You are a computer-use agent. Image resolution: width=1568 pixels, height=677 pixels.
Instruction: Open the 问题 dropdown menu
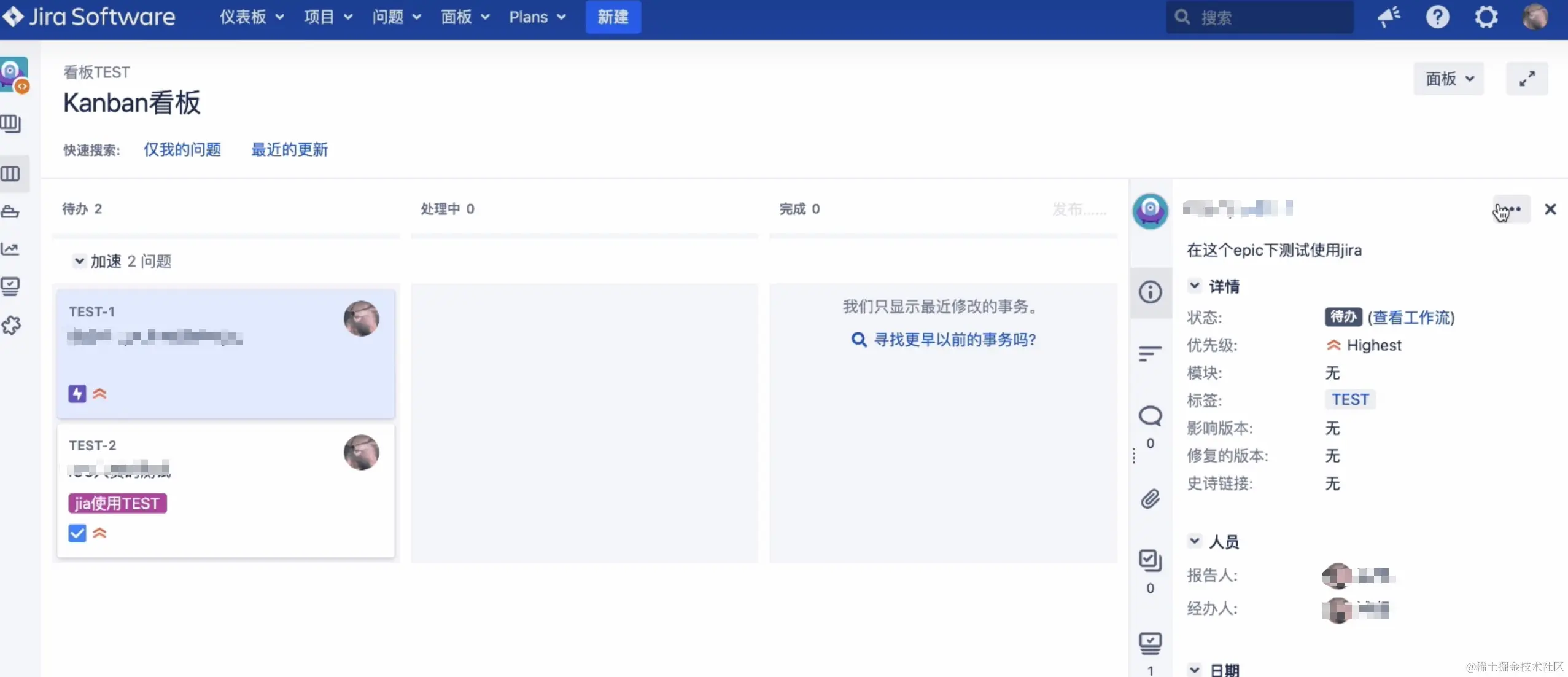coord(397,17)
